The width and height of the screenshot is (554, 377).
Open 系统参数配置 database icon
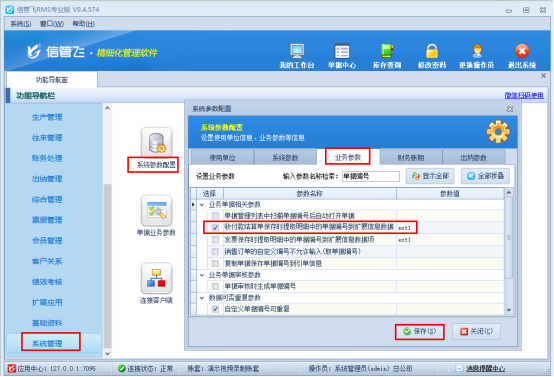[x=157, y=142]
